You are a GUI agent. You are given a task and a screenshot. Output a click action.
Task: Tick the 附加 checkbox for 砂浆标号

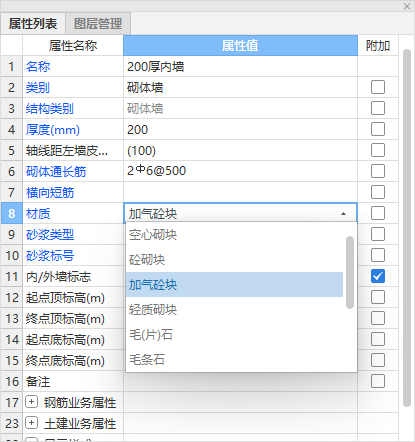tap(378, 255)
